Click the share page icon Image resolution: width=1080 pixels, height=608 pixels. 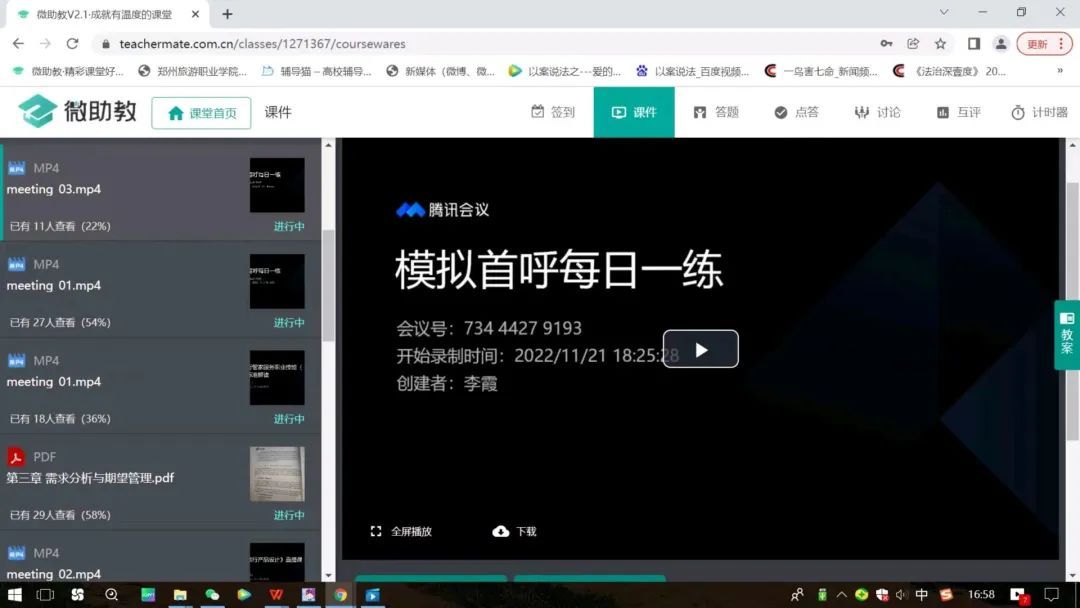point(913,43)
